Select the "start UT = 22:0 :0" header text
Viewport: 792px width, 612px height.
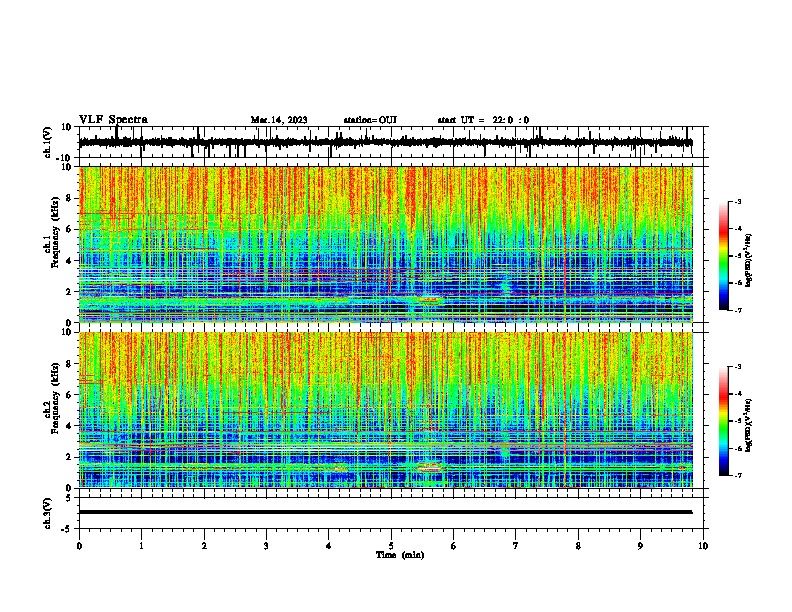483,120
